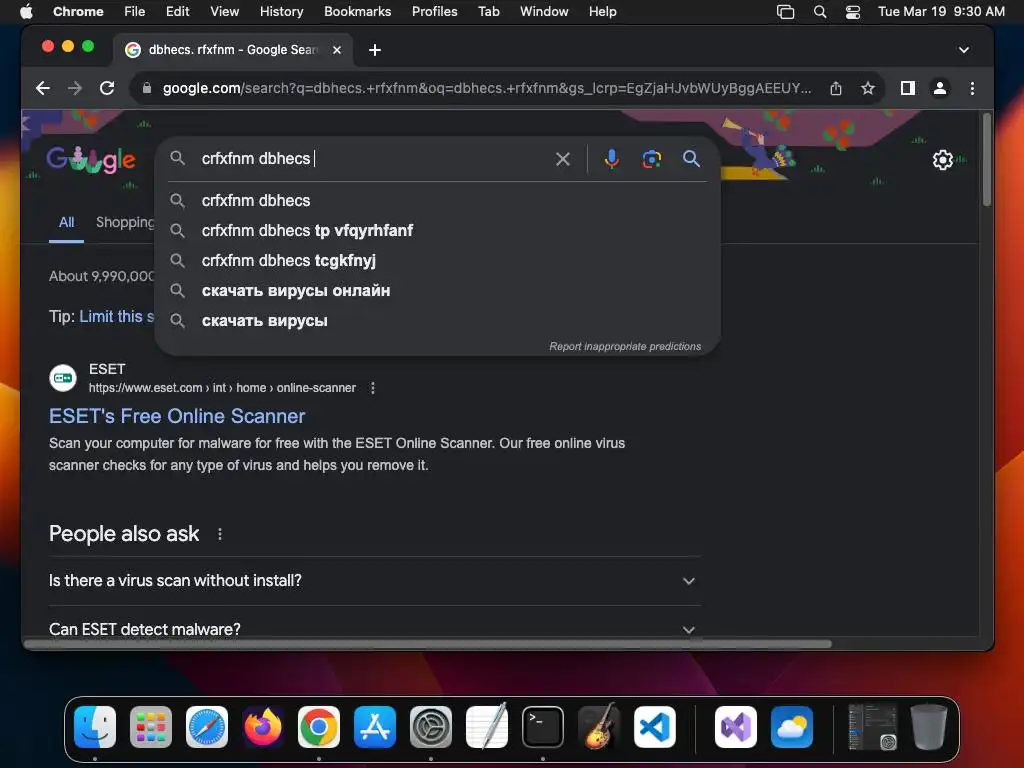
Task: Open the Chrome side panel
Action: (x=908, y=88)
